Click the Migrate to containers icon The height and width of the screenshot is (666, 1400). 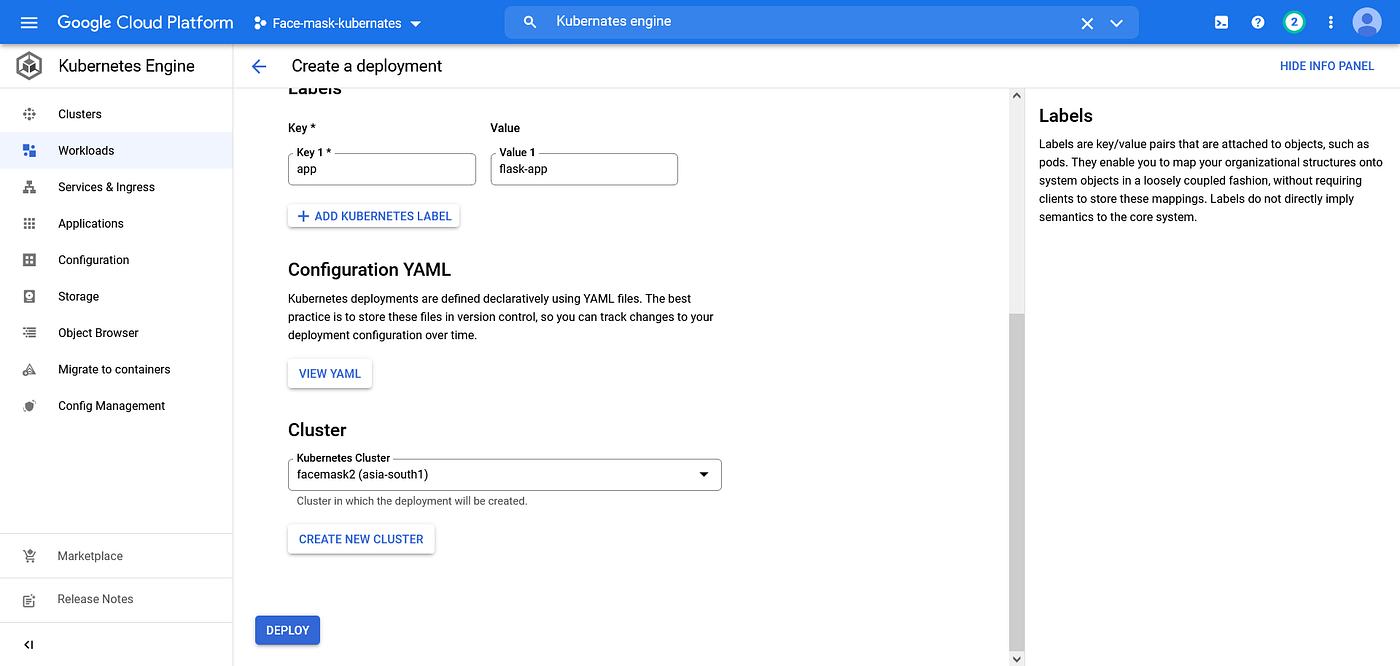(x=29, y=369)
